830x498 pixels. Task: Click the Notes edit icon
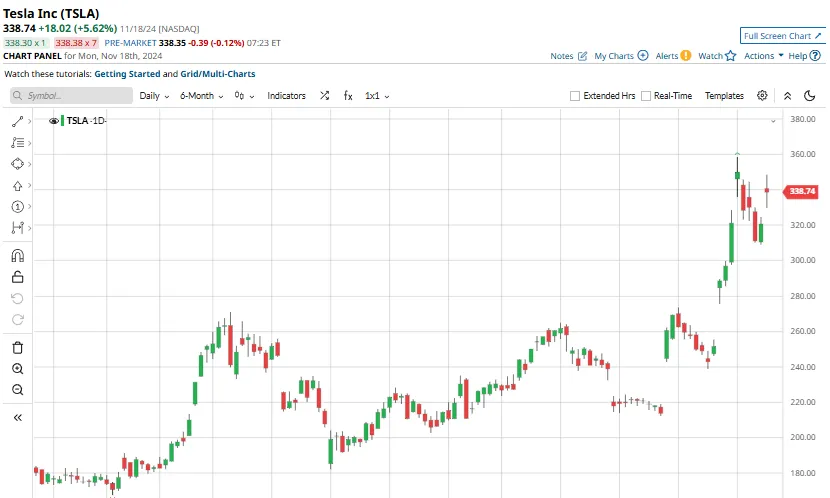582,56
